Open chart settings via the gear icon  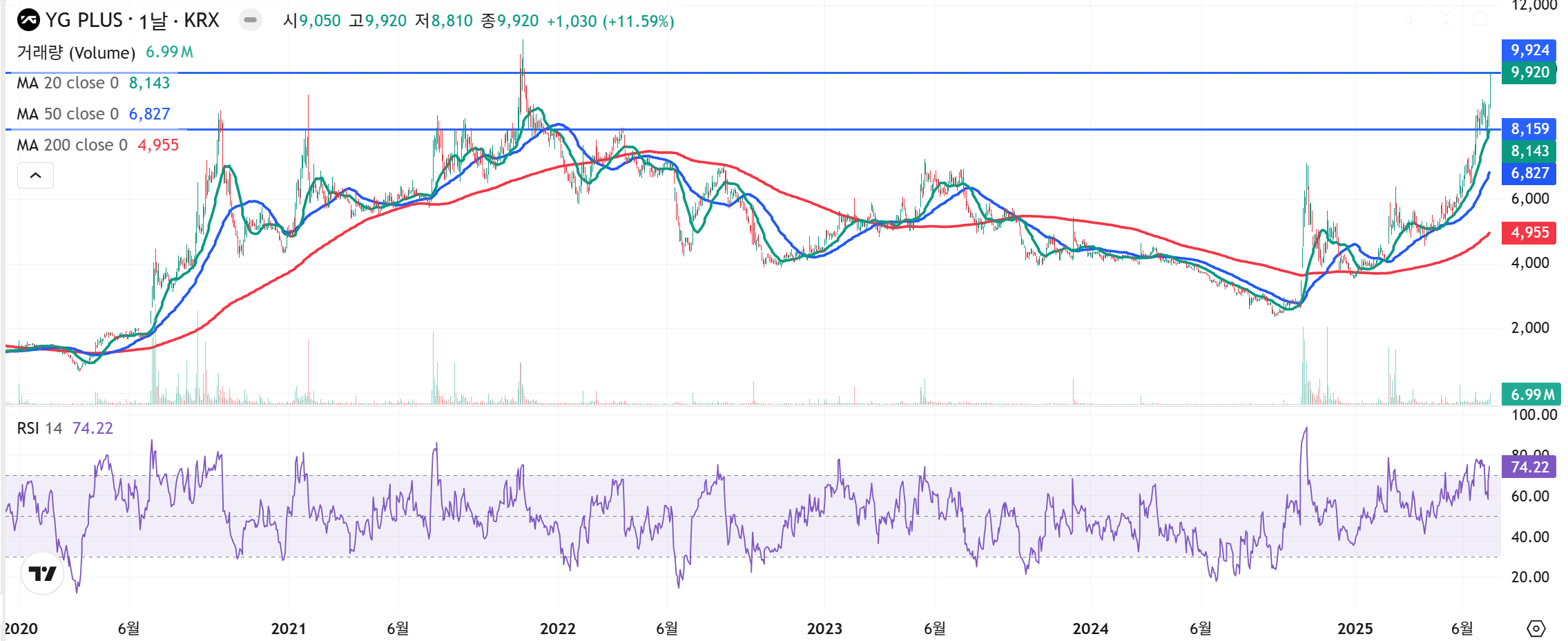point(1536,629)
